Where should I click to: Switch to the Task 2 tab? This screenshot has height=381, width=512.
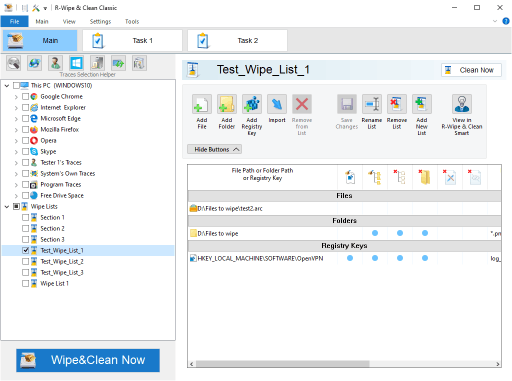click(237, 41)
